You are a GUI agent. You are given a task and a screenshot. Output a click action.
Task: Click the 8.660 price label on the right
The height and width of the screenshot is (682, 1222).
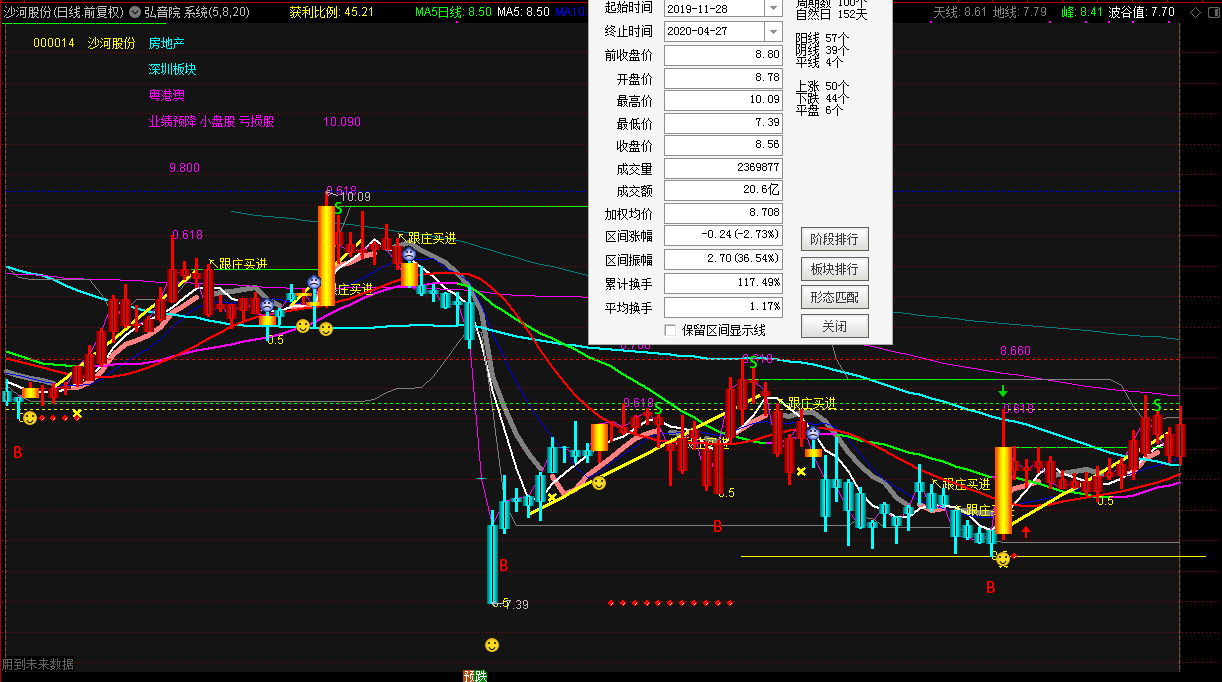1015,351
